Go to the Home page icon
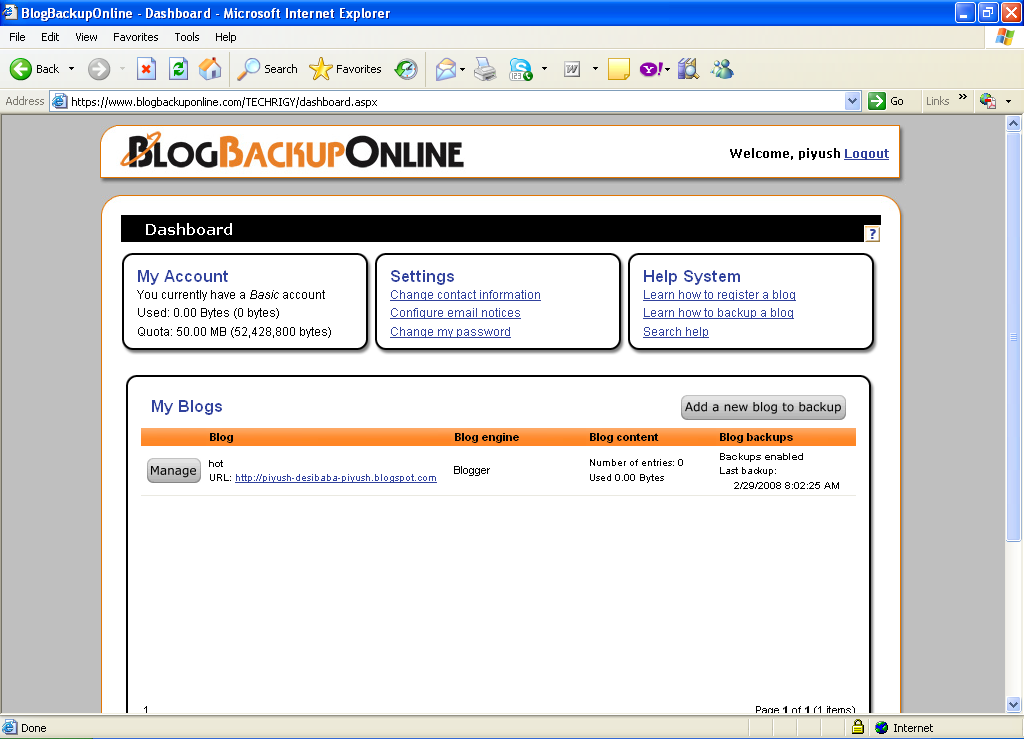 pos(210,69)
